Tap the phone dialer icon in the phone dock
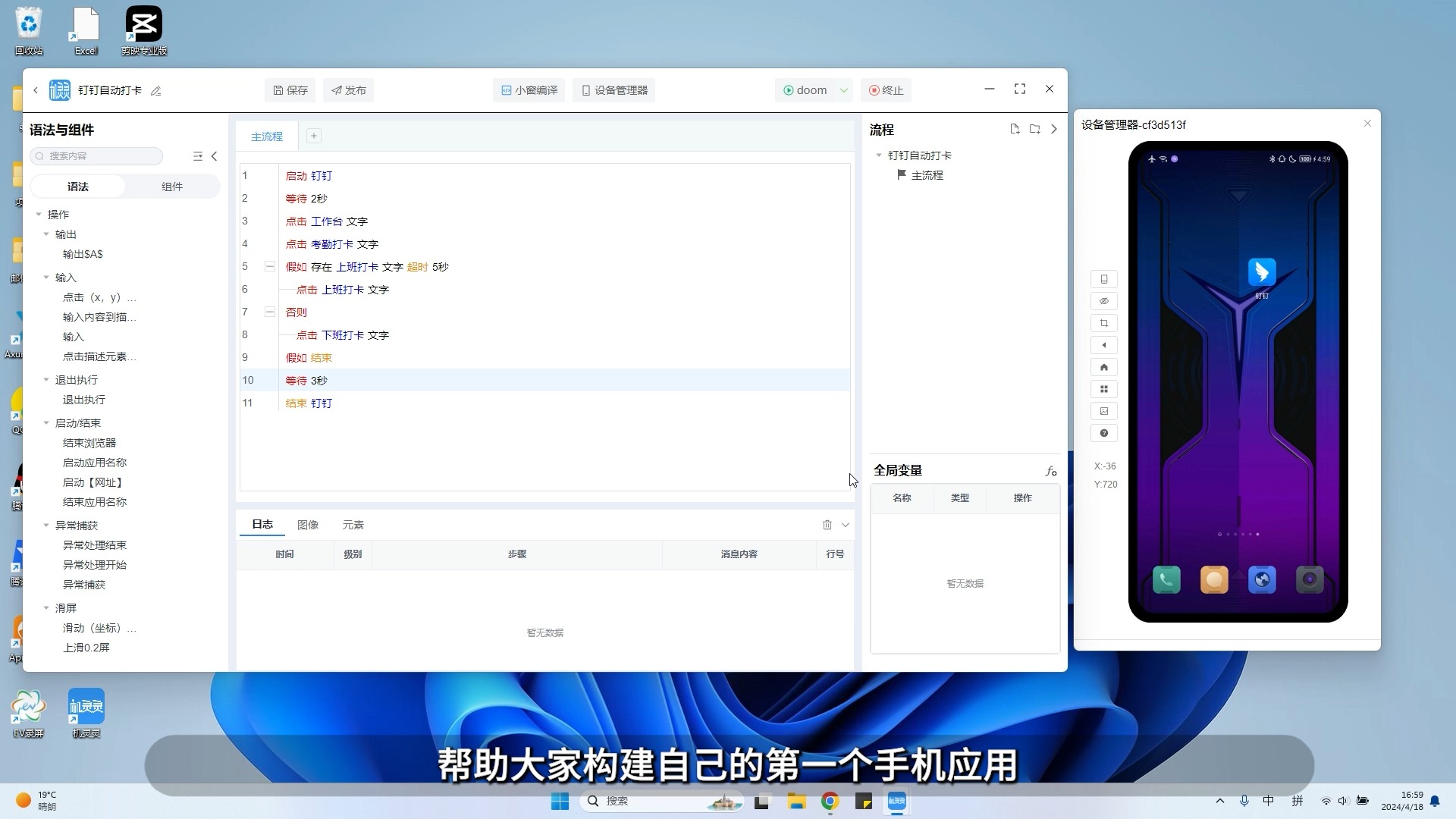This screenshot has height=819, width=1456. coord(1166,580)
